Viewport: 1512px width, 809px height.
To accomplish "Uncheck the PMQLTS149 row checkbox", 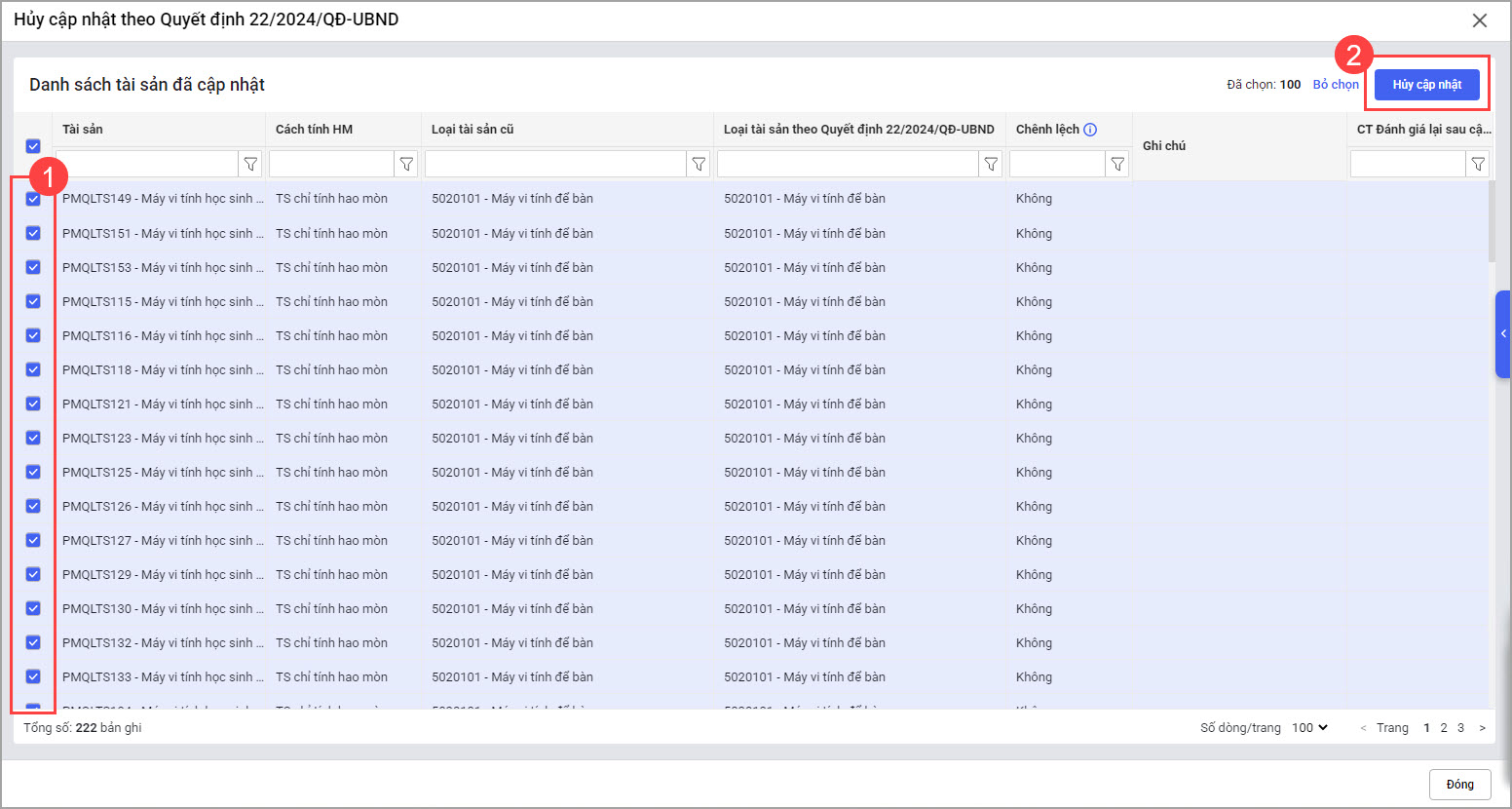I will 33,199.
